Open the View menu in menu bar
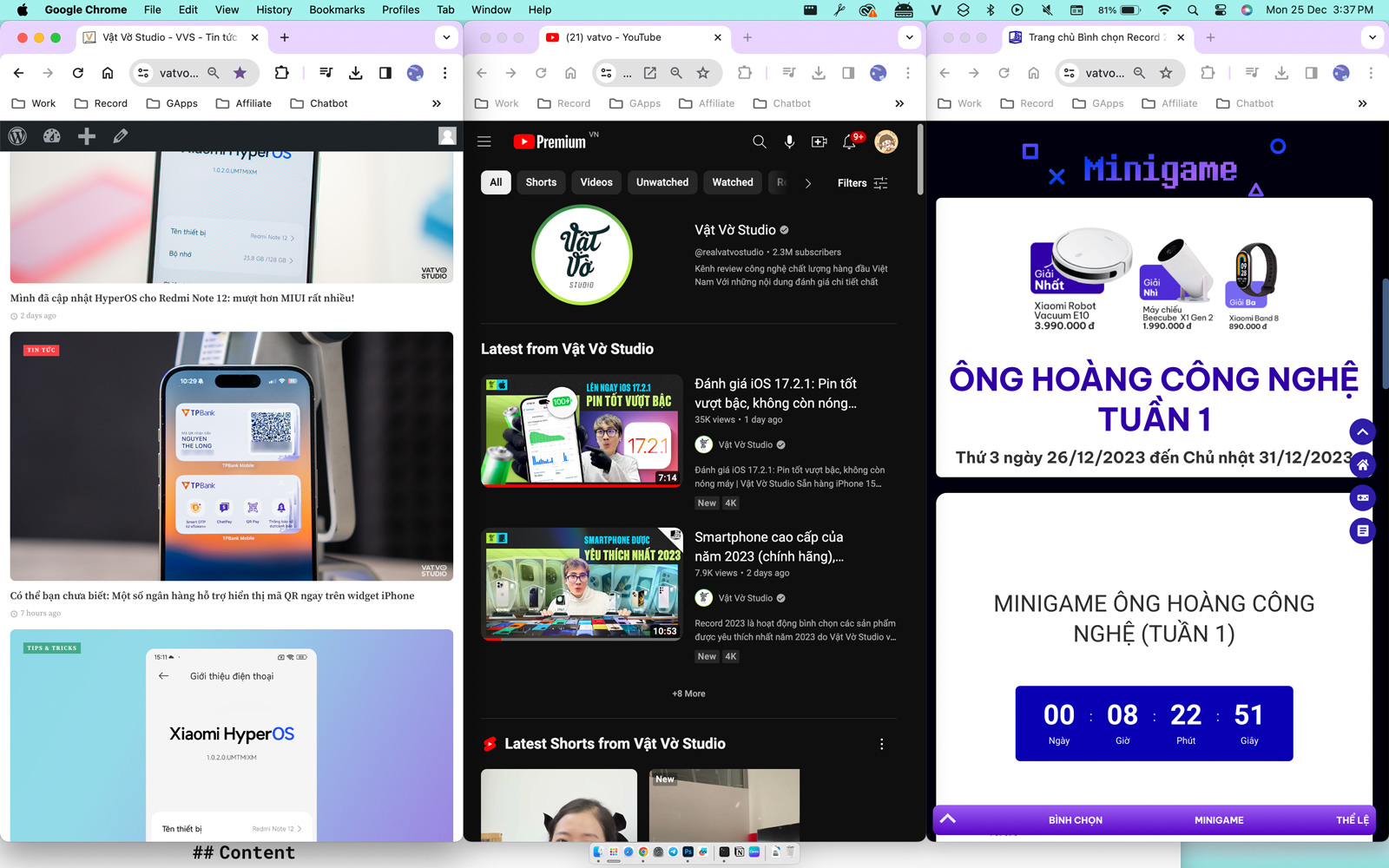This screenshot has width=1389, height=868. (227, 10)
